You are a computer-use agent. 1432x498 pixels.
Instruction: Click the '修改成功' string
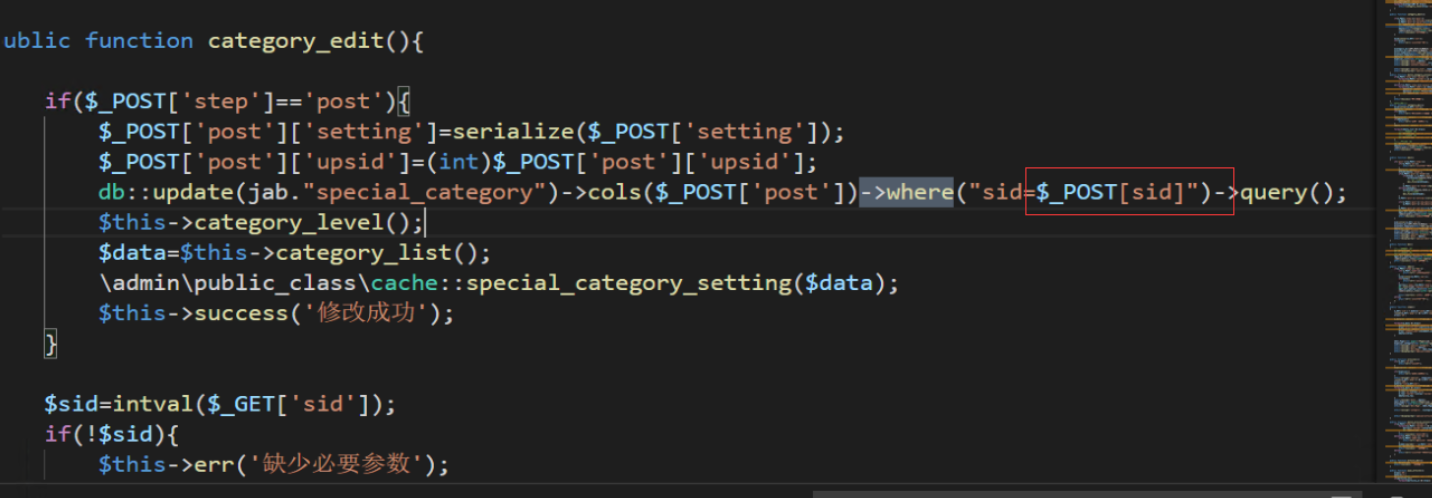tap(364, 313)
